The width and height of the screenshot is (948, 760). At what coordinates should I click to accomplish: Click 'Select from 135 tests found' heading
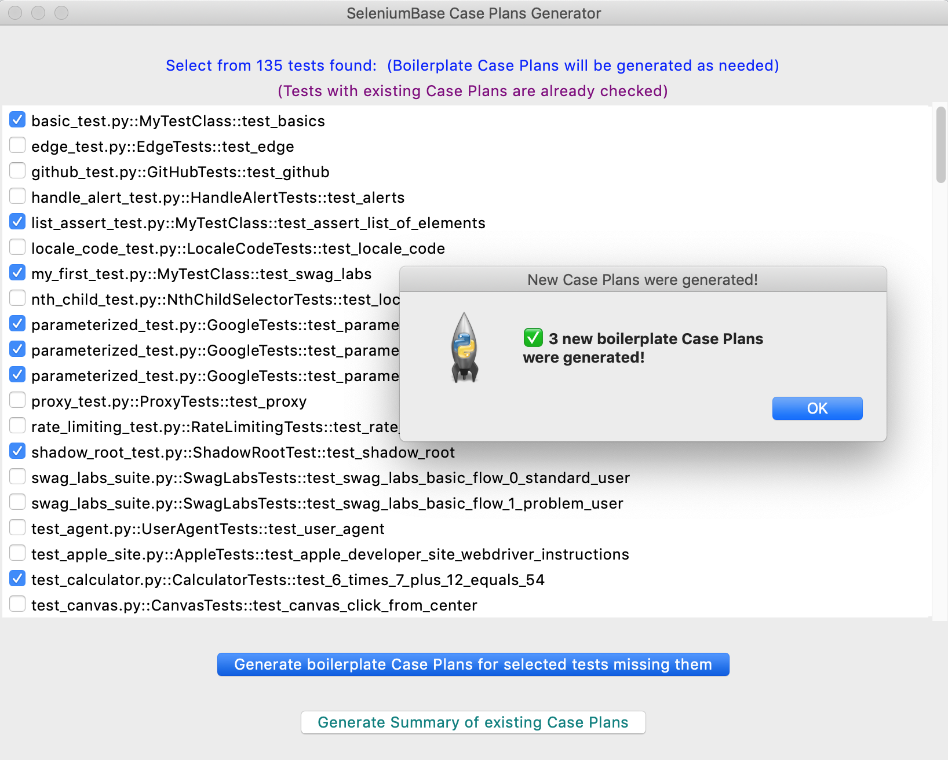[271, 65]
